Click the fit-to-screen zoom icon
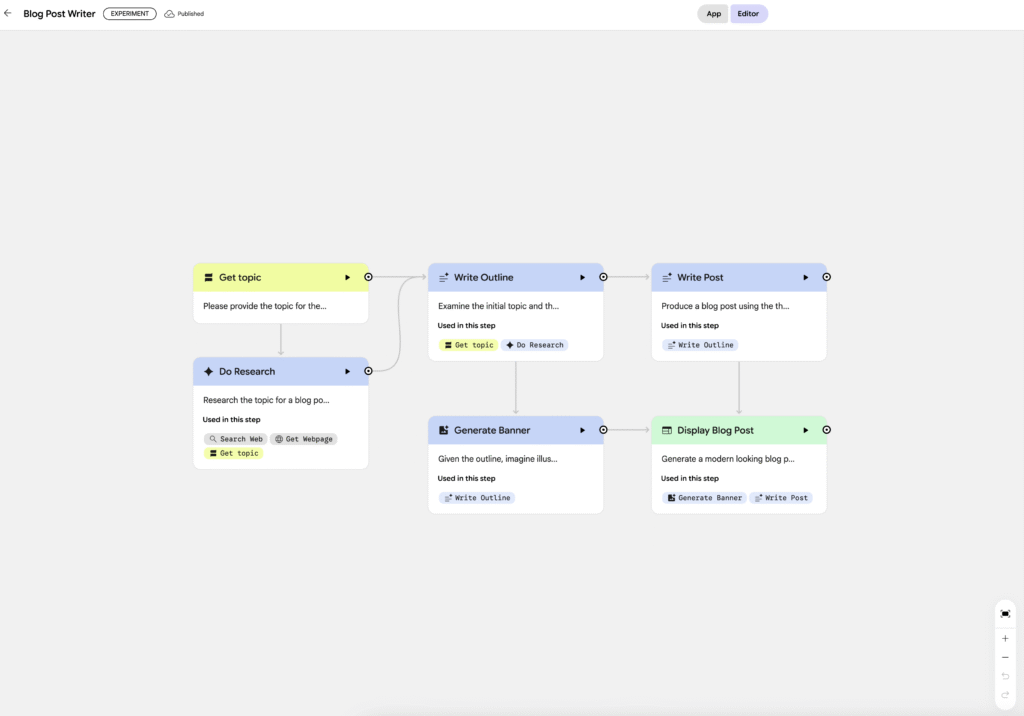 [x=1005, y=613]
